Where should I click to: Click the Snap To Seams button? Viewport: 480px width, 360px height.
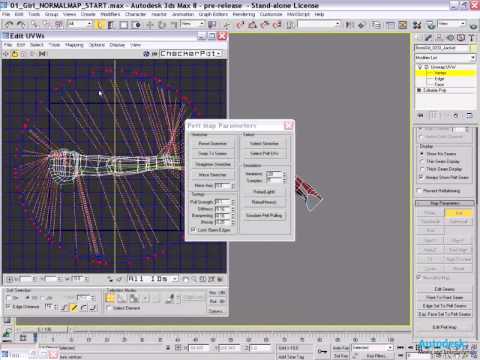click(x=213, y=154)
